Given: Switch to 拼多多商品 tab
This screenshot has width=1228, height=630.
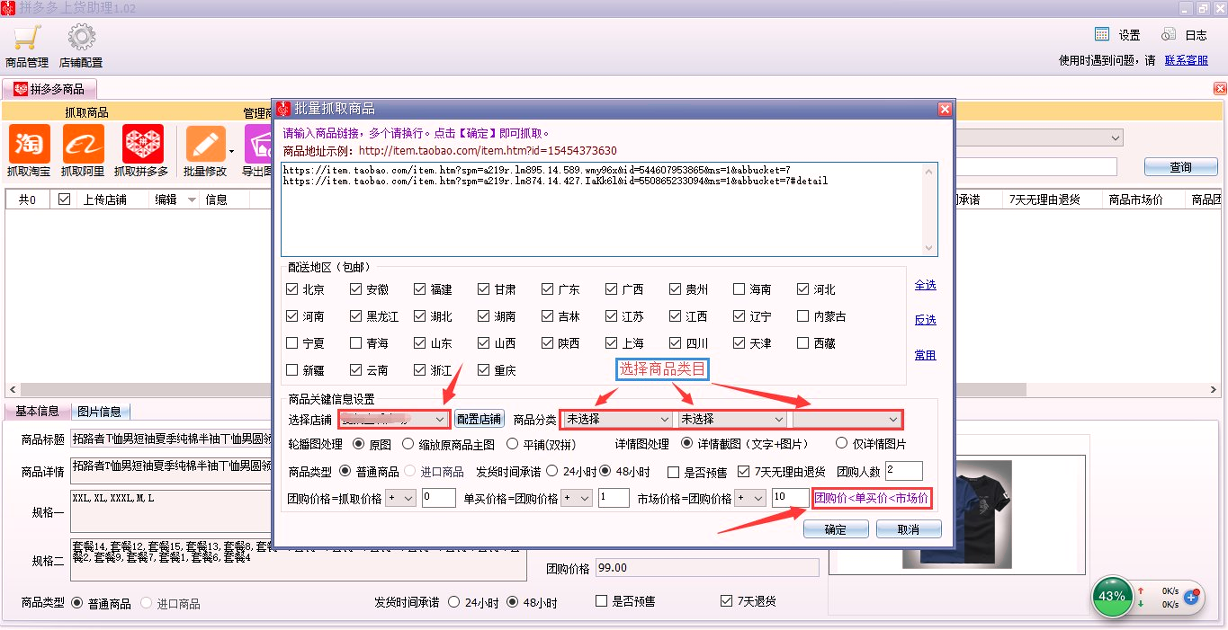Looking at the screenshot, I should tap(50, 88).
